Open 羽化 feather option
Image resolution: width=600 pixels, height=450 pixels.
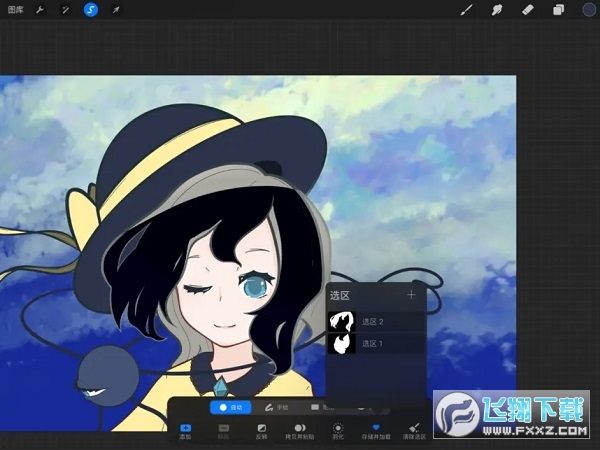click(x=338, y=432)
